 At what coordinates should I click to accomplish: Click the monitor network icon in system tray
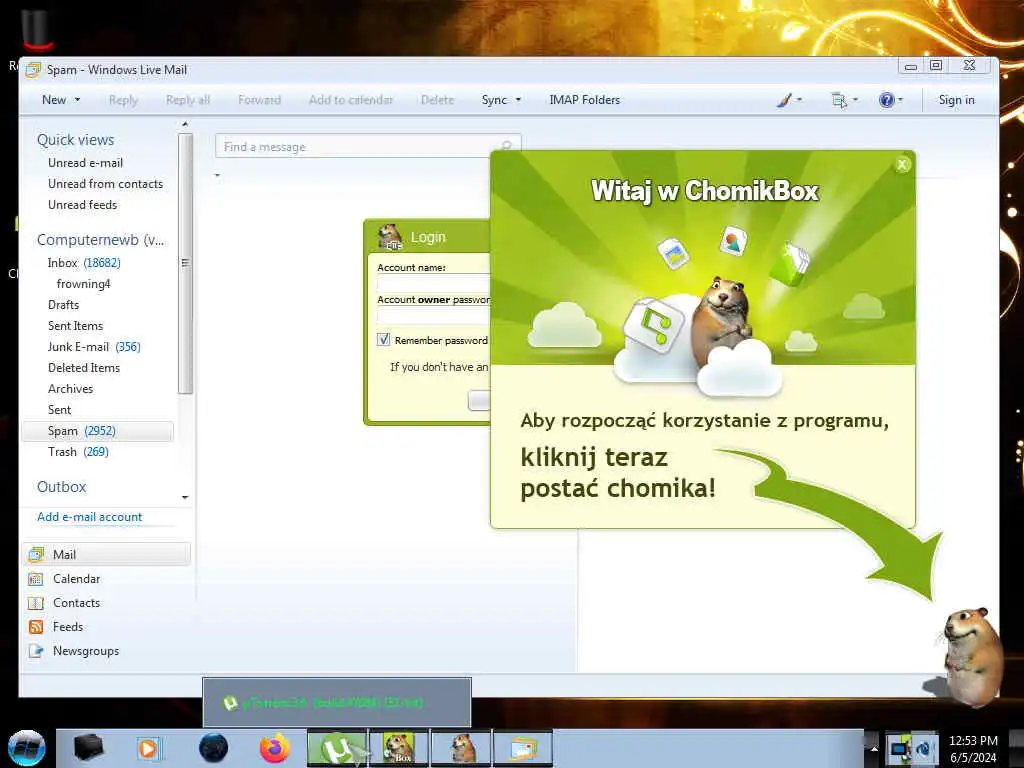(899, 749)
